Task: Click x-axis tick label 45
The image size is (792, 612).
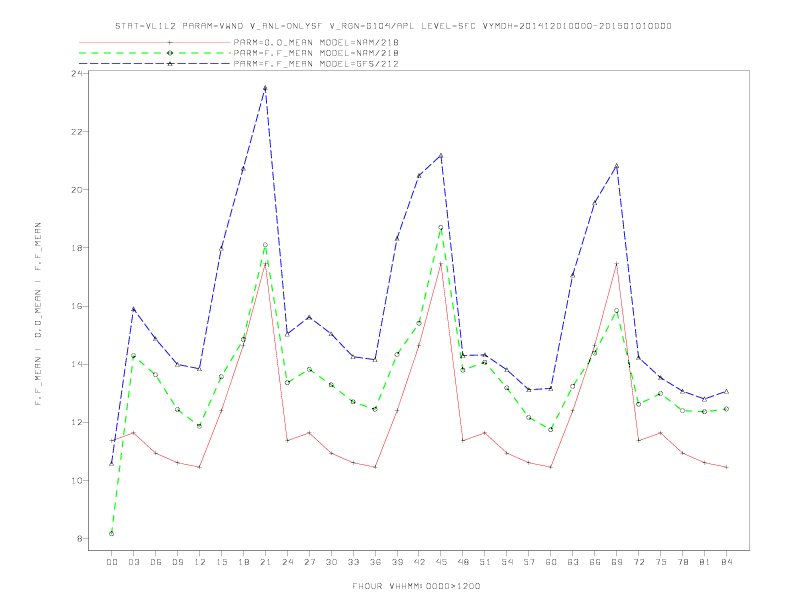Action: 441,562
